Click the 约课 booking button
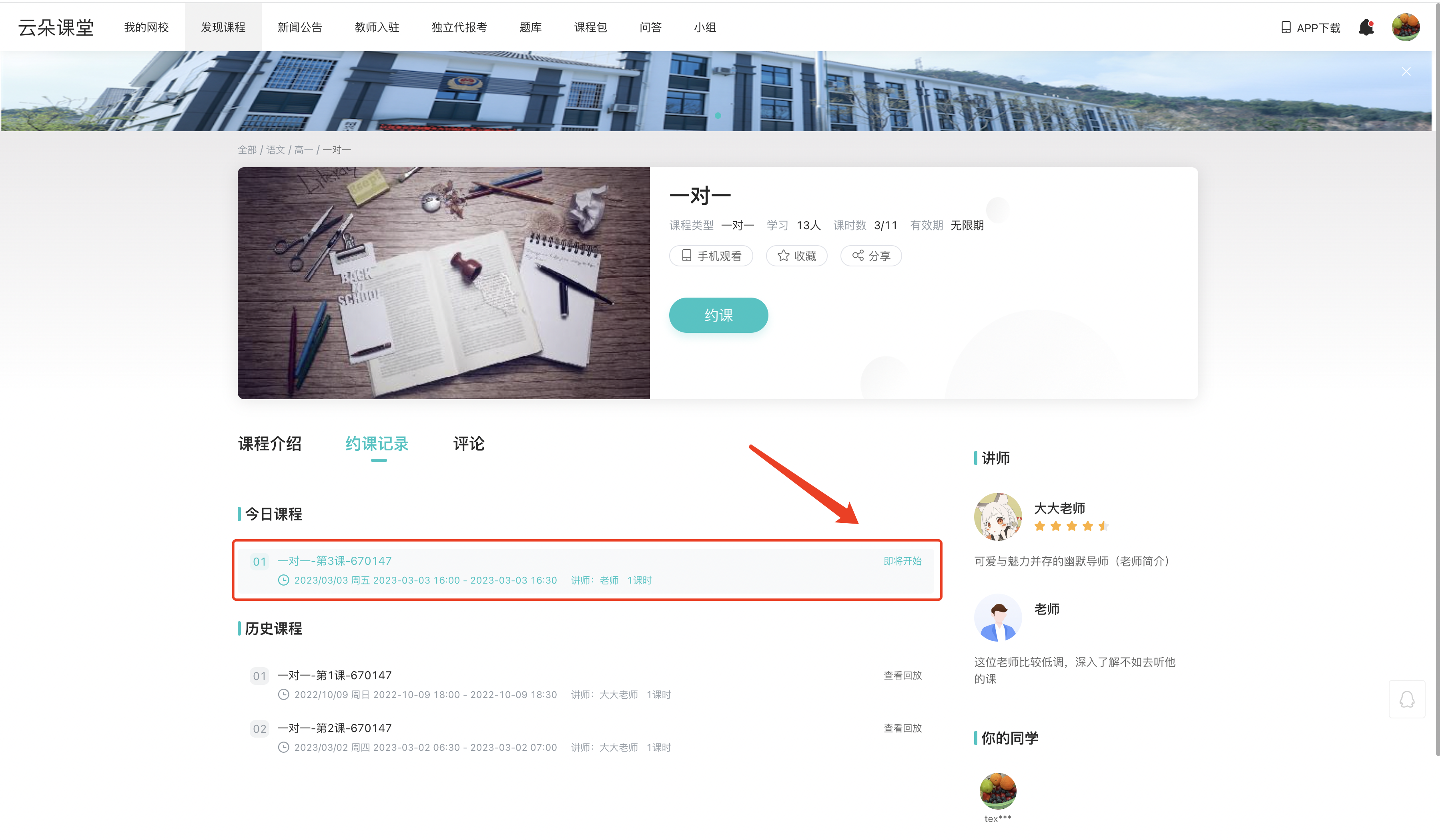 (x=718, y=315)
